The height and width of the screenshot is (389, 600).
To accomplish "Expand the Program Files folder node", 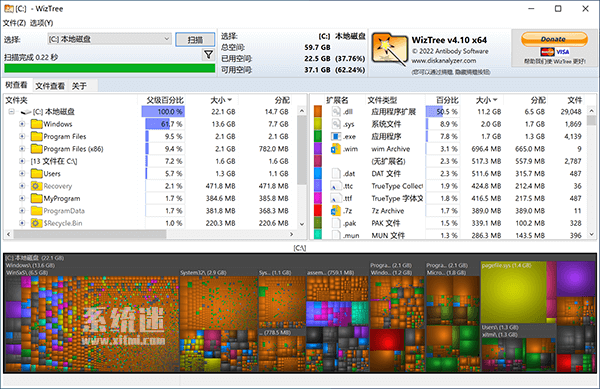I will coord(22,136).
